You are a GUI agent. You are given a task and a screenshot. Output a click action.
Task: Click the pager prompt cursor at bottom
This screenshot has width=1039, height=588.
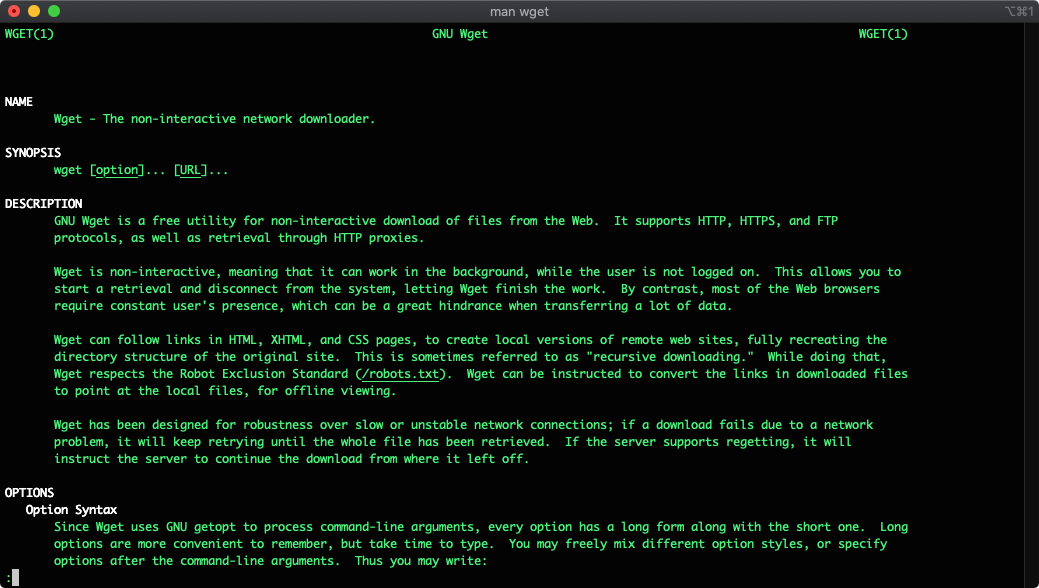15,577
